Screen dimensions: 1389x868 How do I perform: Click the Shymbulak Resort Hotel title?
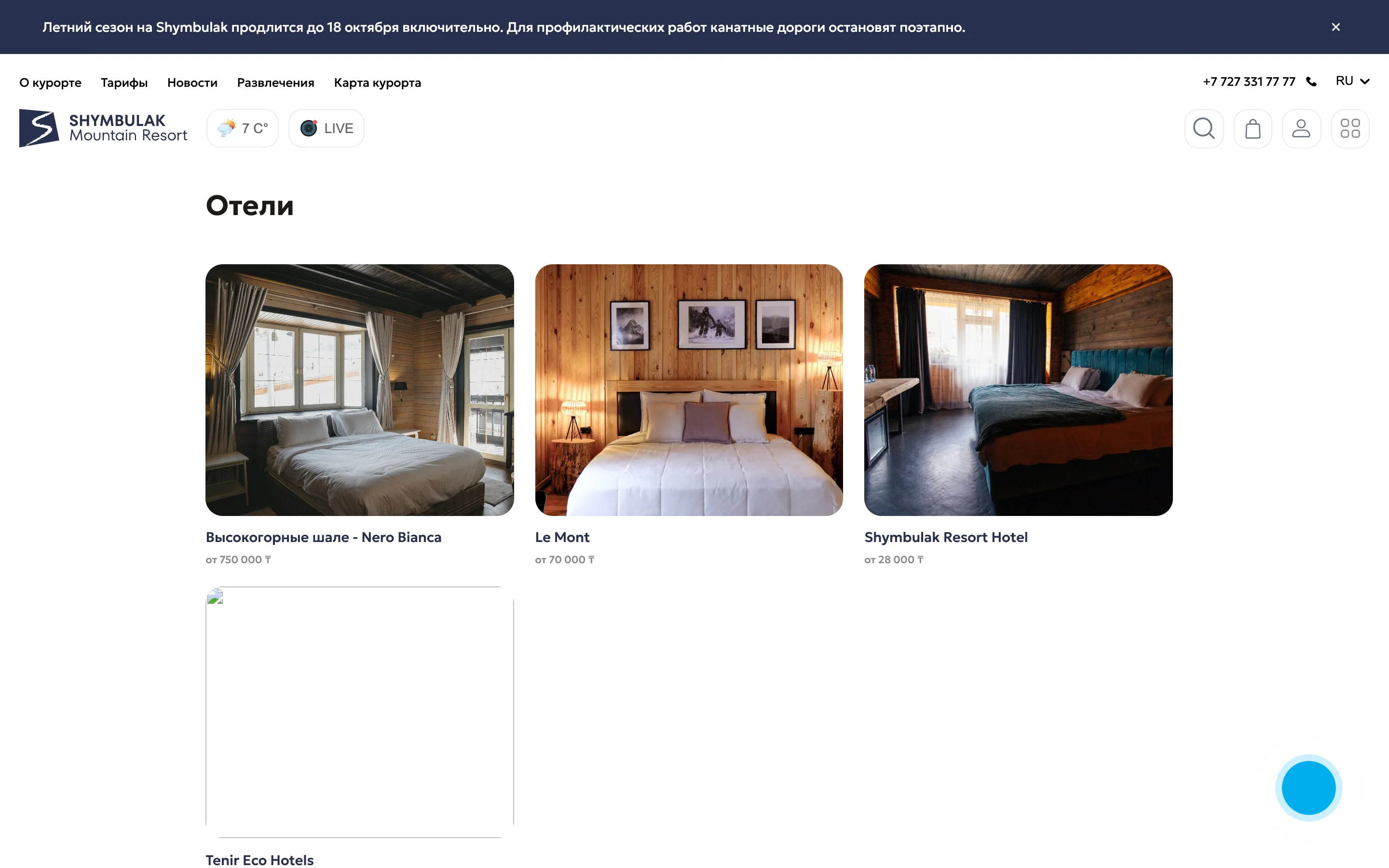click(x=946, y=537)
